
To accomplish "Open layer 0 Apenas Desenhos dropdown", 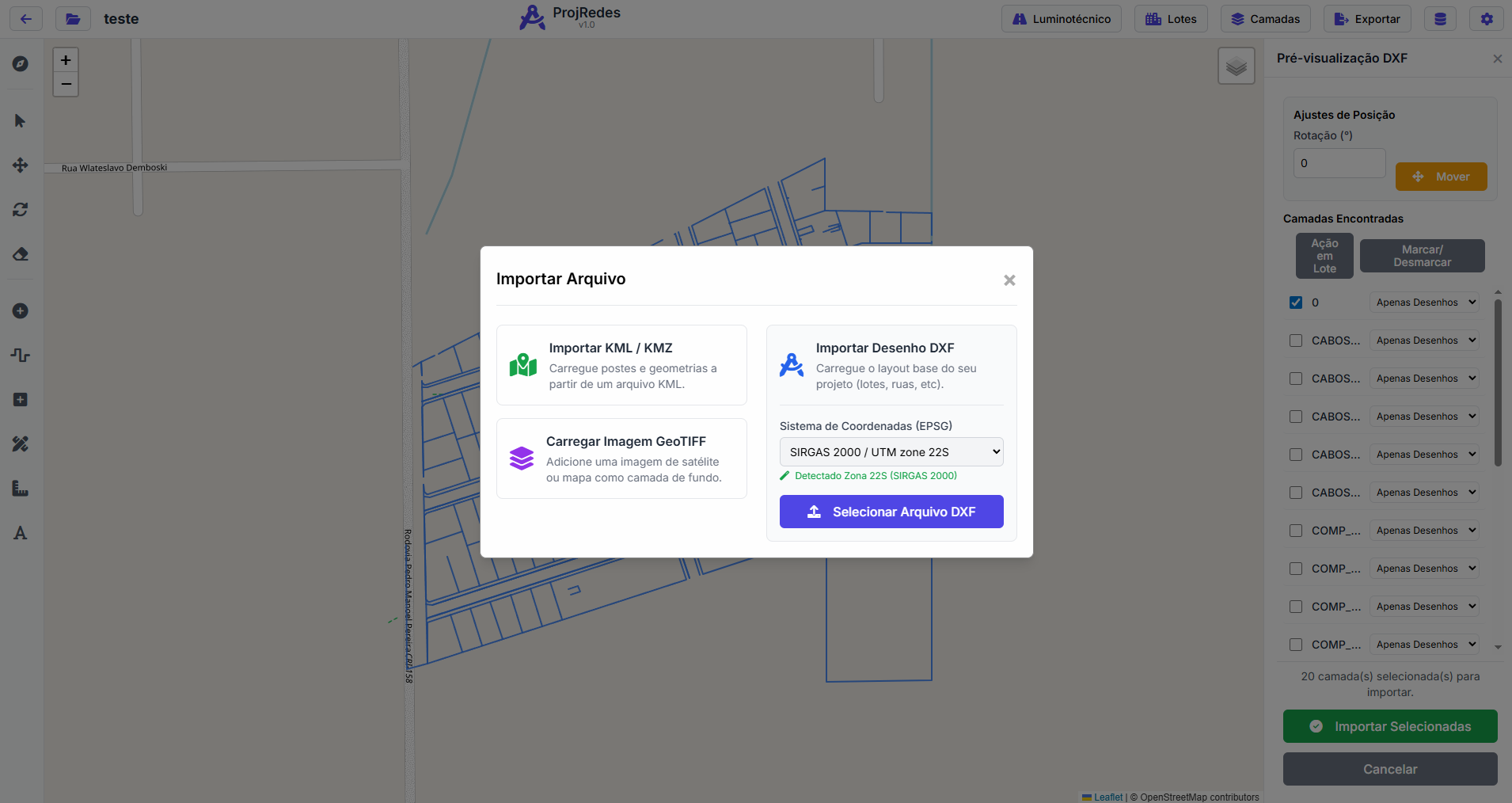I will [x=1424, y=303].
